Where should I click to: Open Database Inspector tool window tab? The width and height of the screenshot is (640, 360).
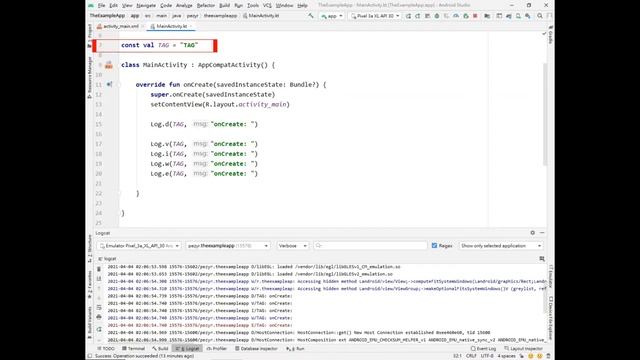tap(256, 349)
